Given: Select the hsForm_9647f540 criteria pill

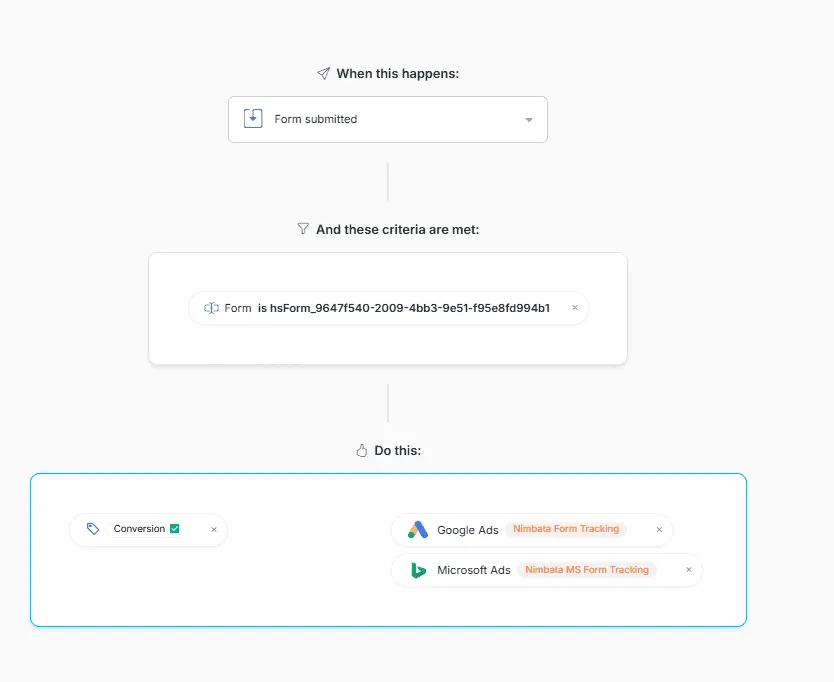Looking at the screenshot, I should (388, 308).
